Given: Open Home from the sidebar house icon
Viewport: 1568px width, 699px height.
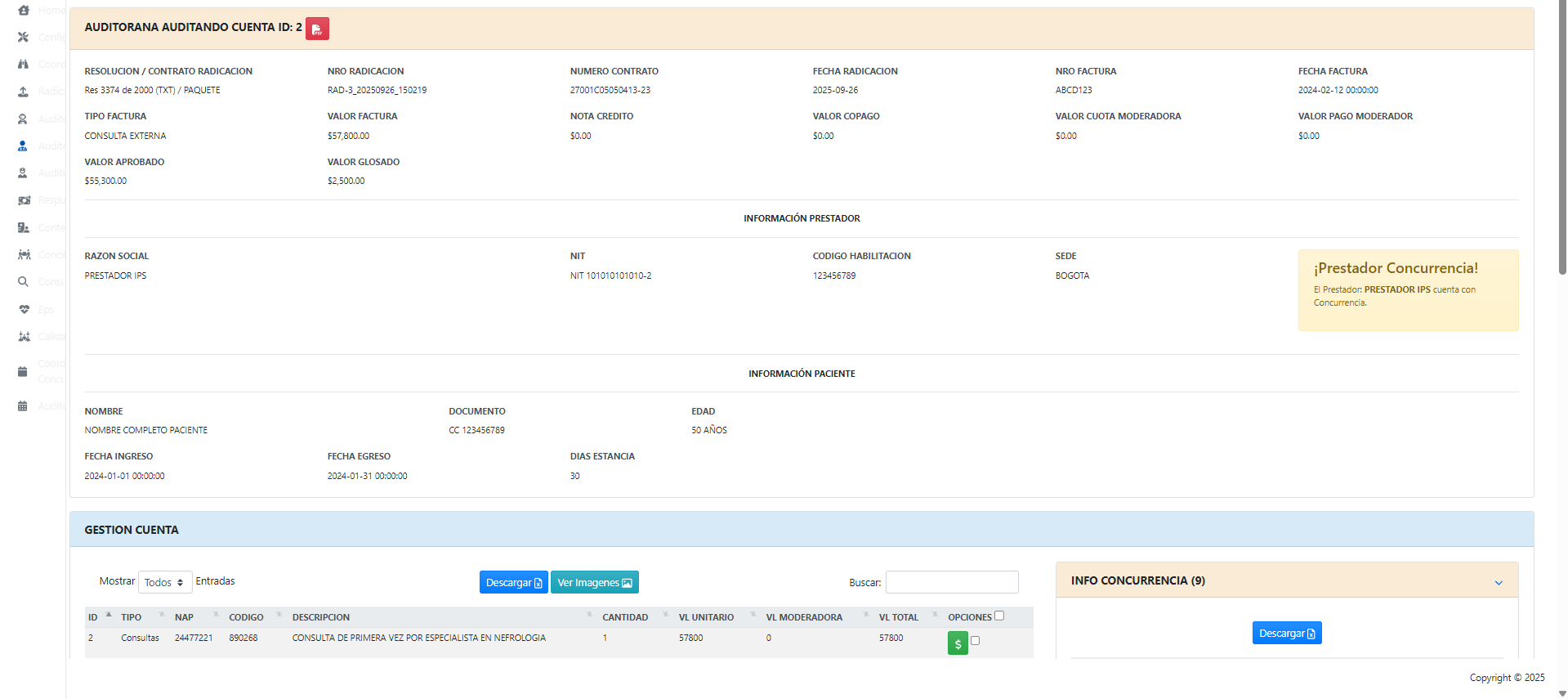Looking at the screenshot, I should click(24, 10).
